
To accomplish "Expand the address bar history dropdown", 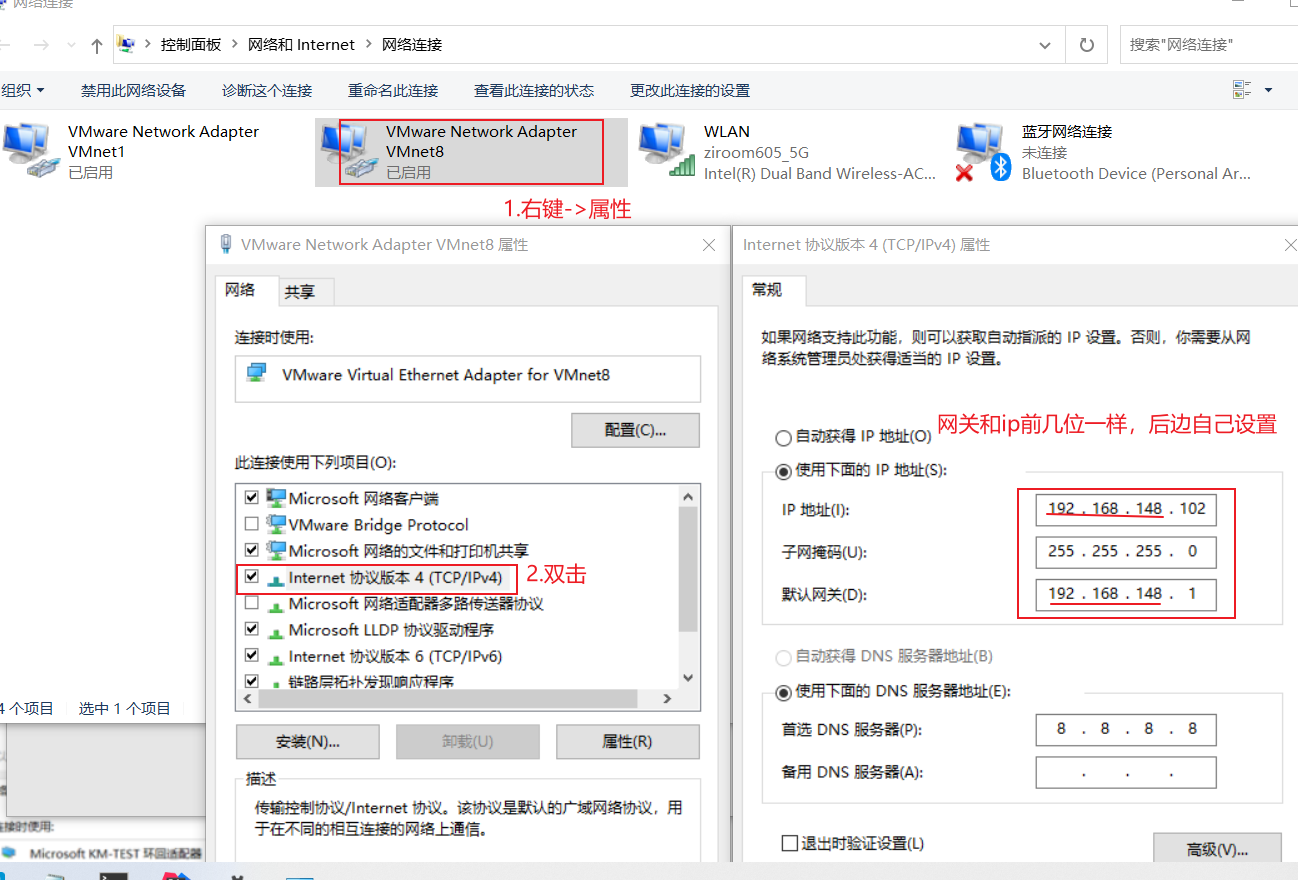I will [1045, 45].
